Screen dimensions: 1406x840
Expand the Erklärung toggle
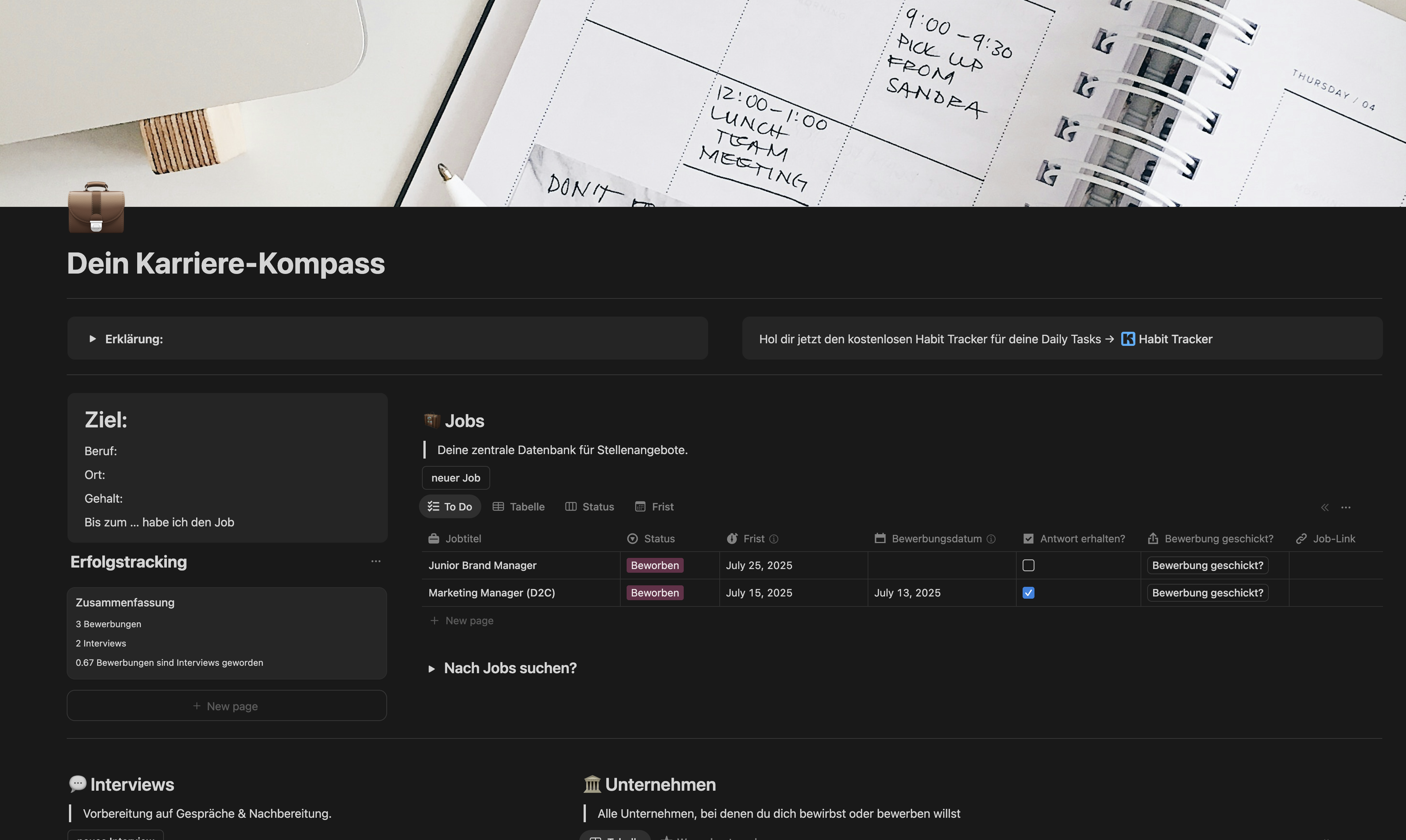pos(92,339)
